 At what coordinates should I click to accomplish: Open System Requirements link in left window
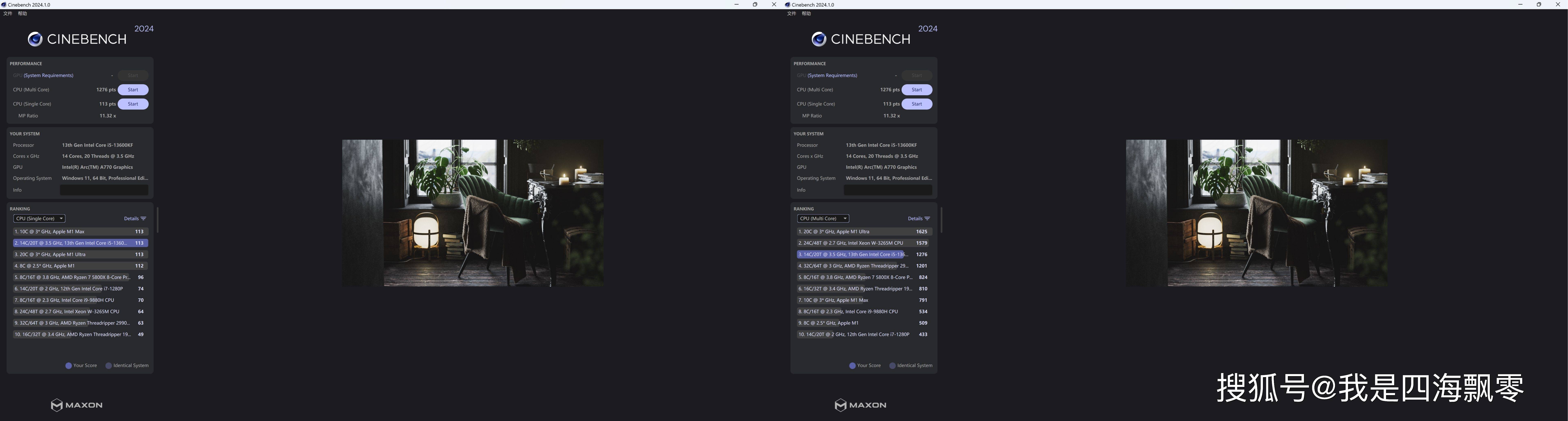pyautogui.click(x=49, y=75)
